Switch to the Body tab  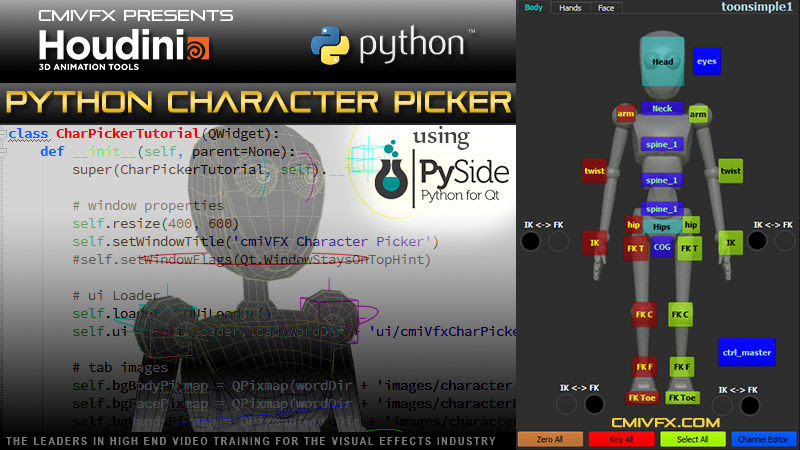tap(533, 7)
